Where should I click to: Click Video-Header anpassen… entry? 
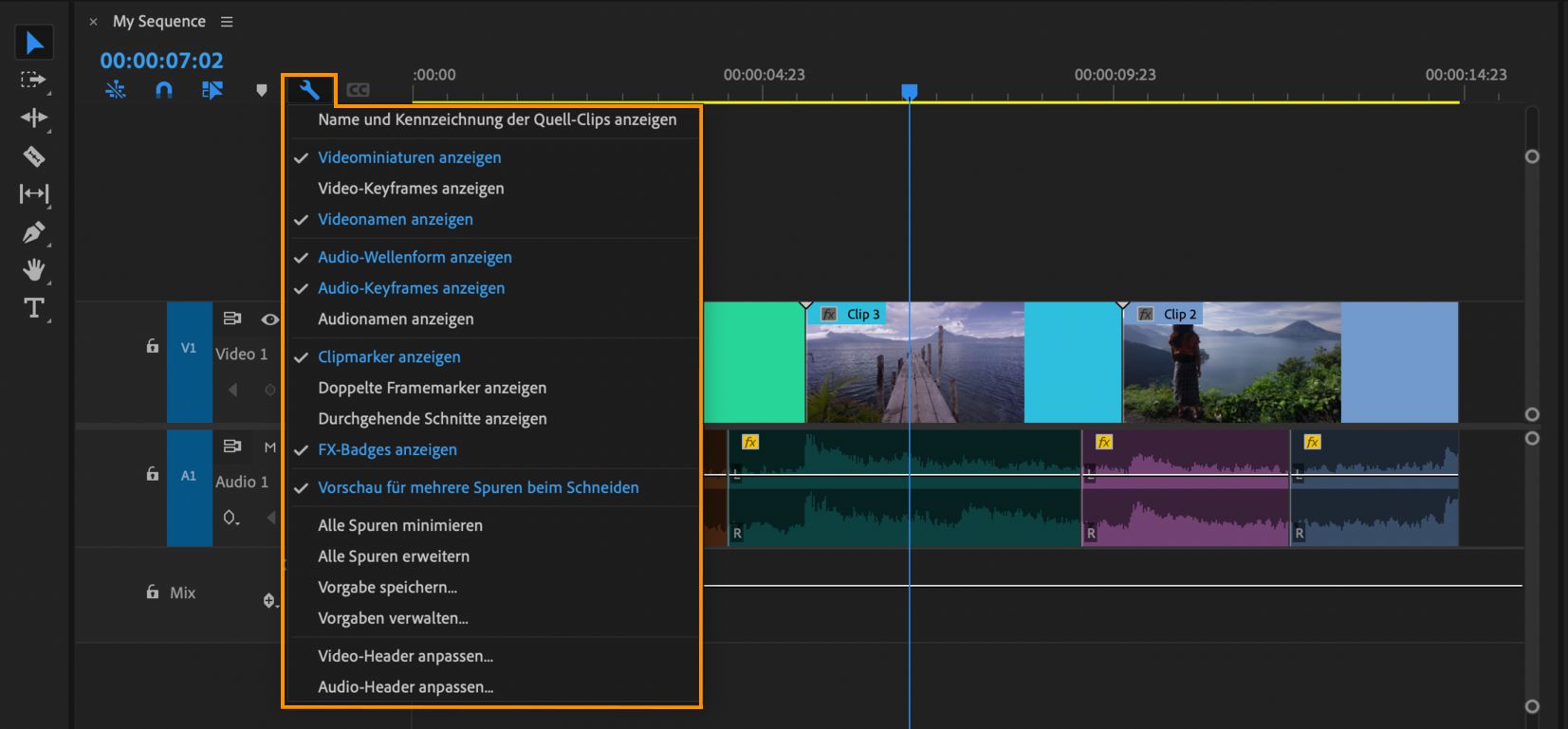[x=405, y=656]
